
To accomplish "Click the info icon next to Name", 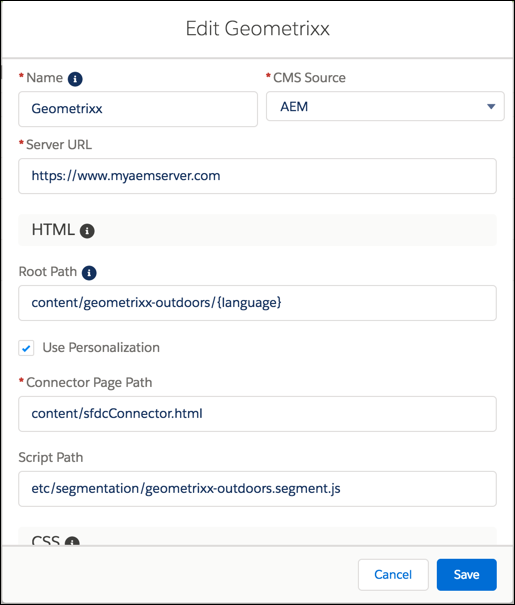I will pos(75,79).
